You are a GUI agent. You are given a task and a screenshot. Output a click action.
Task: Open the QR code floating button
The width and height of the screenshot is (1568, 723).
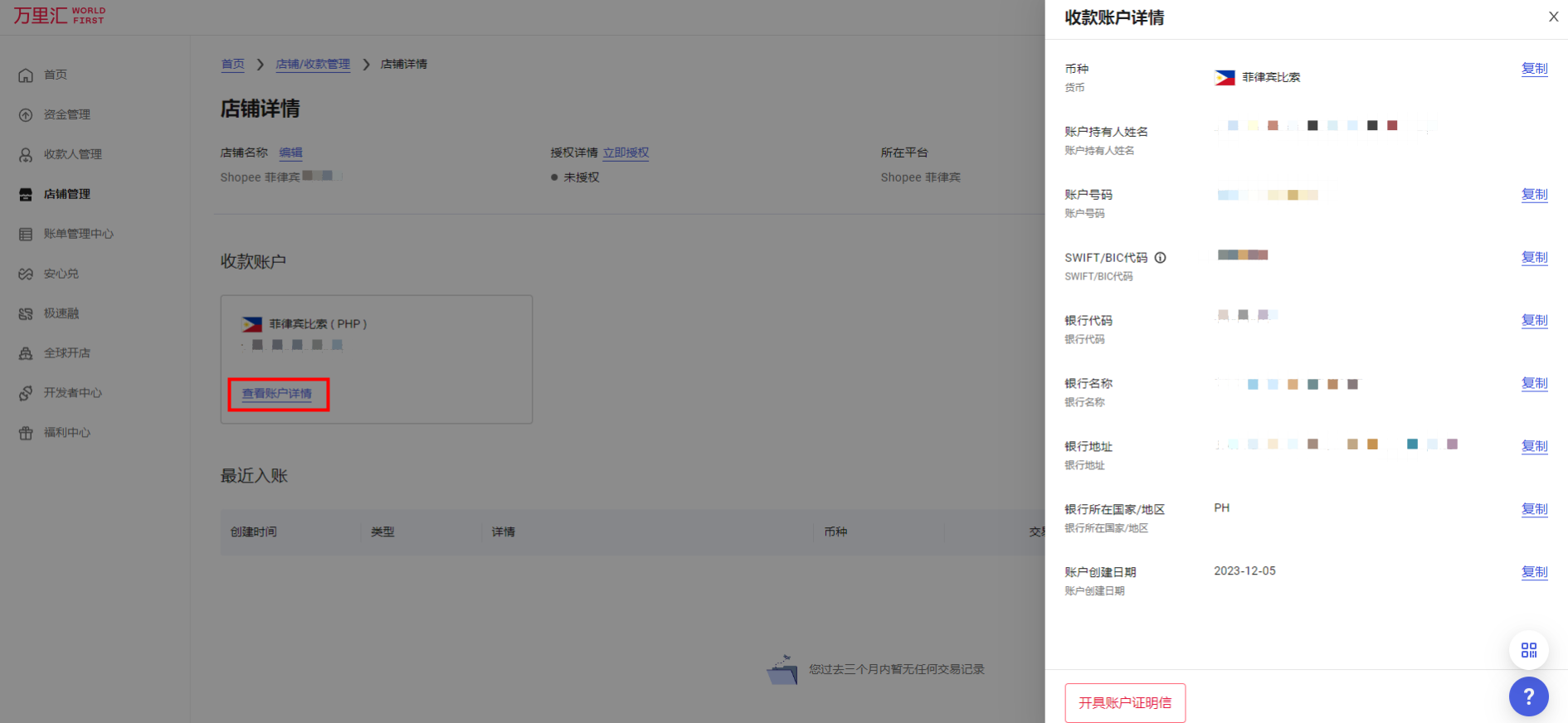click(x=1528, y=650)
